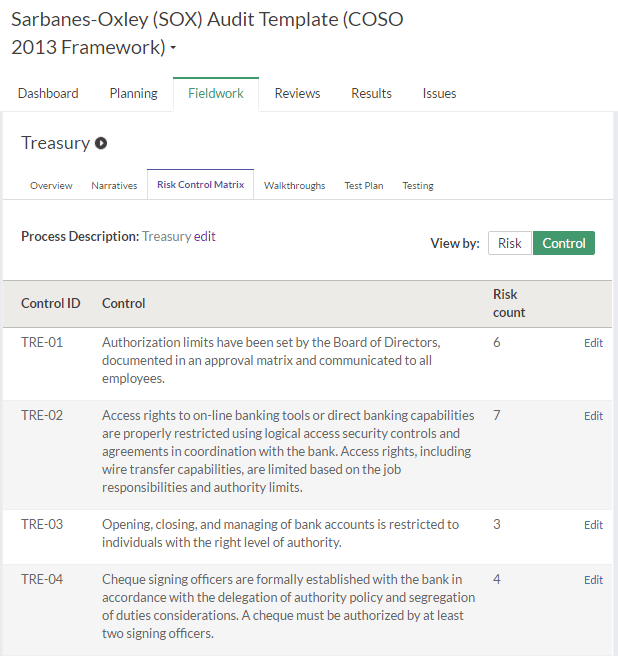
Task: Click the Treasury arrow circle icon
Action: (x=101, y=143)
